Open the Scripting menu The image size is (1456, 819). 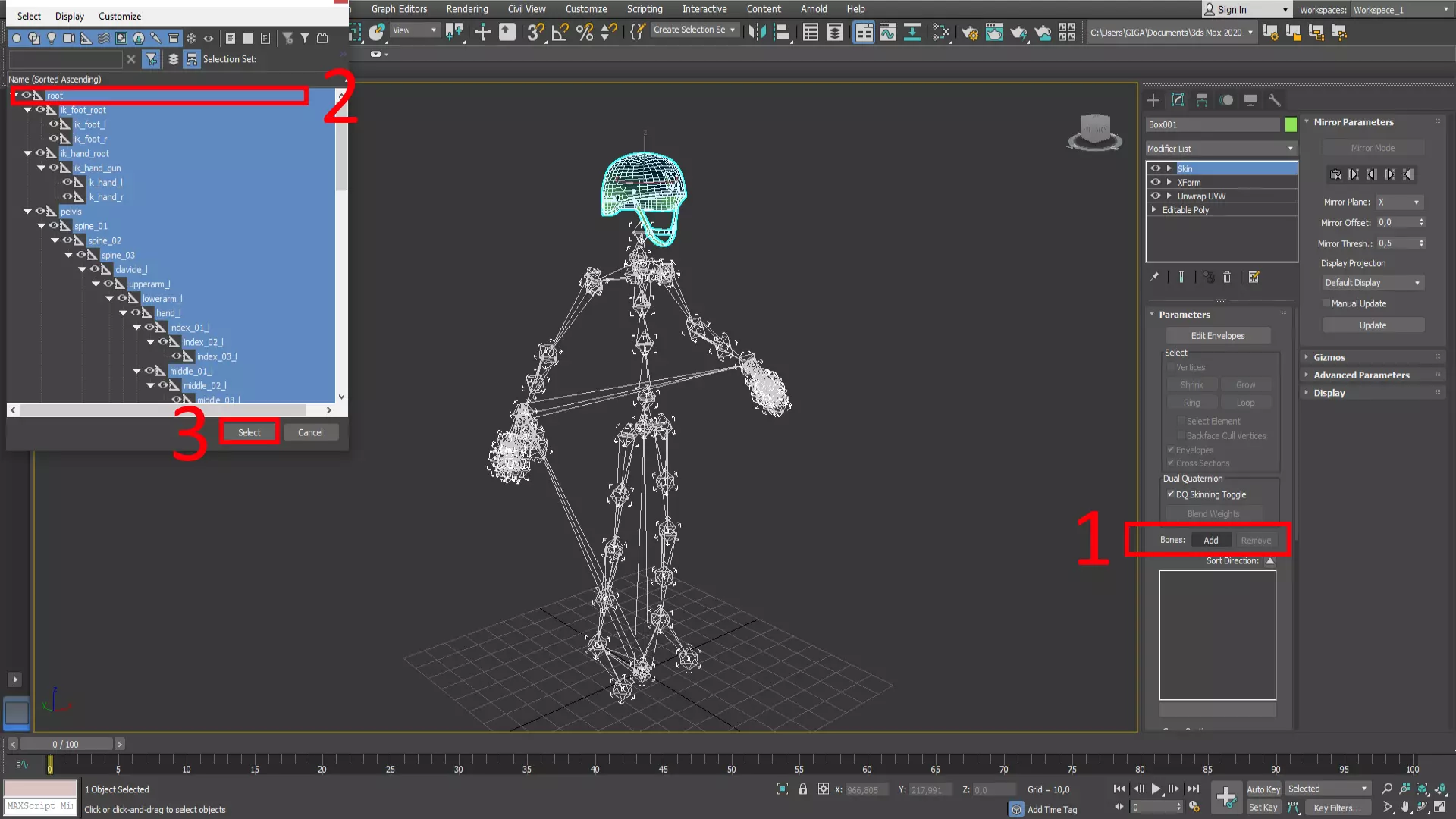click(x=644, y=9)
